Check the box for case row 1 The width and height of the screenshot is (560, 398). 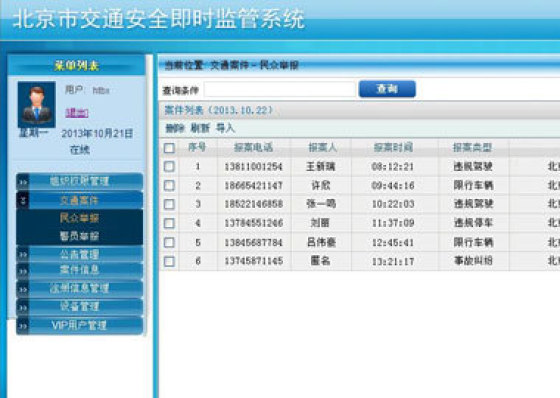169,166
